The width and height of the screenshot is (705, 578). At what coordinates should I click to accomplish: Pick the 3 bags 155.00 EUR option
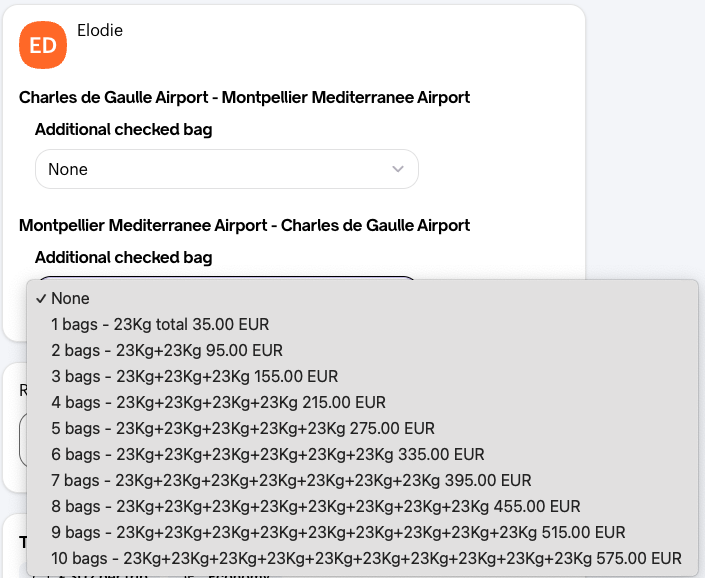(x=194, y=377)
